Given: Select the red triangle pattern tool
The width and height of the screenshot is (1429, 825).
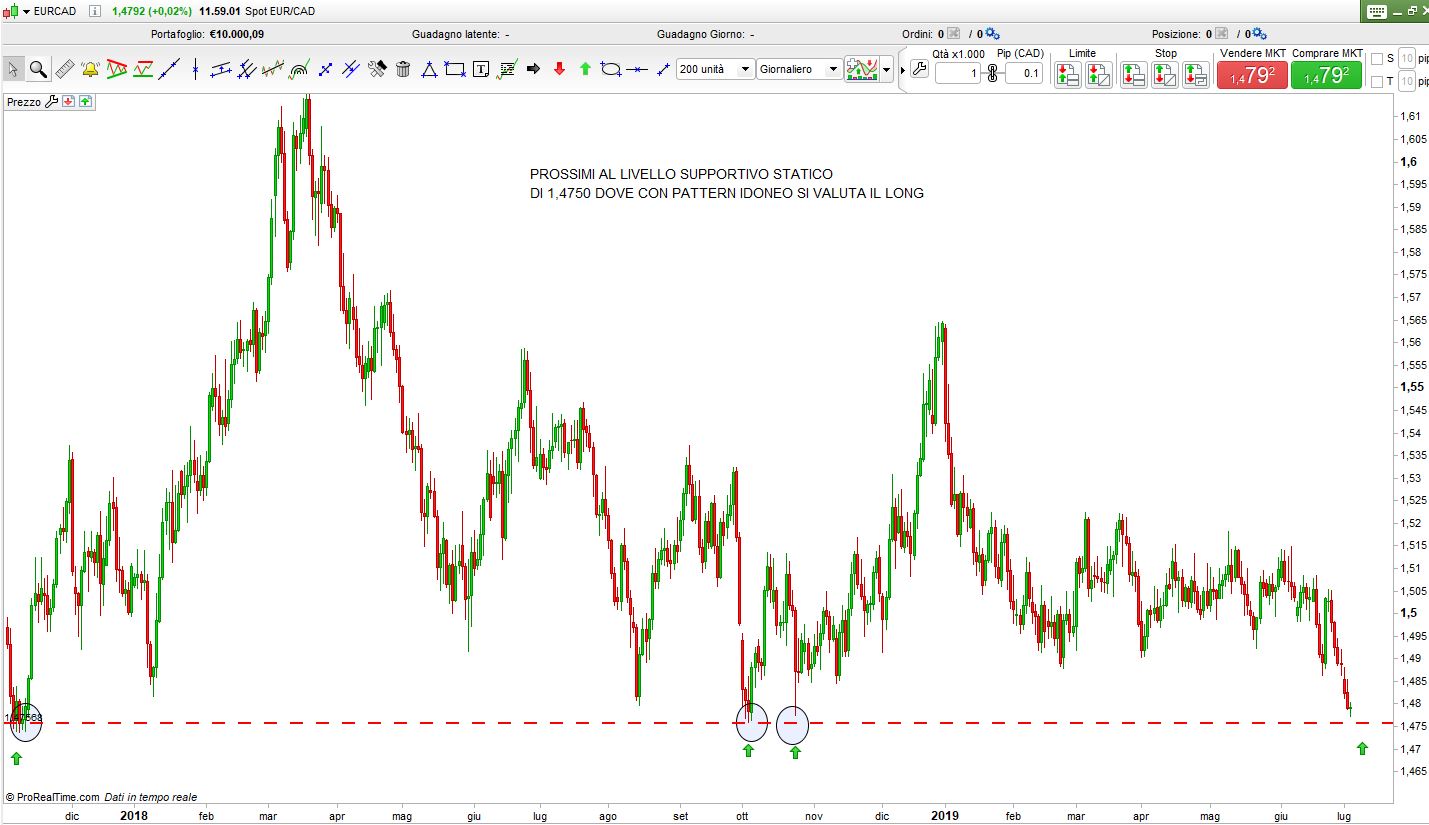Looking at the screenshot, I should pyautogui.click(x=116, y=69).
